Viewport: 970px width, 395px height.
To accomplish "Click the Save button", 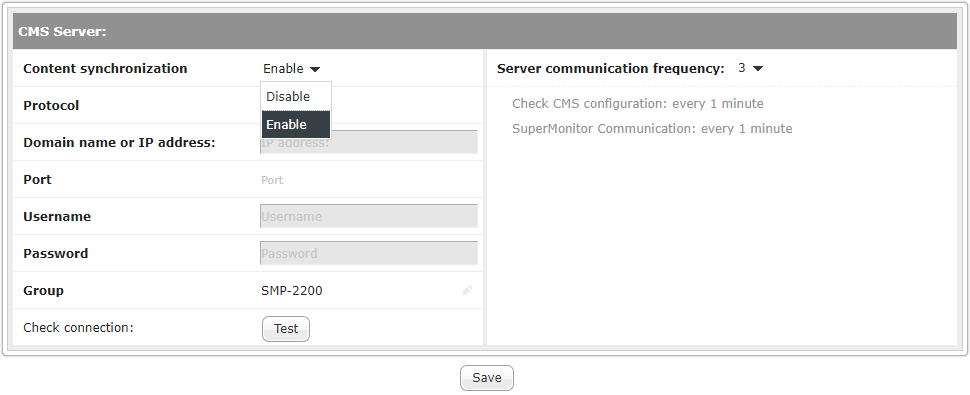I will (486, 378).
